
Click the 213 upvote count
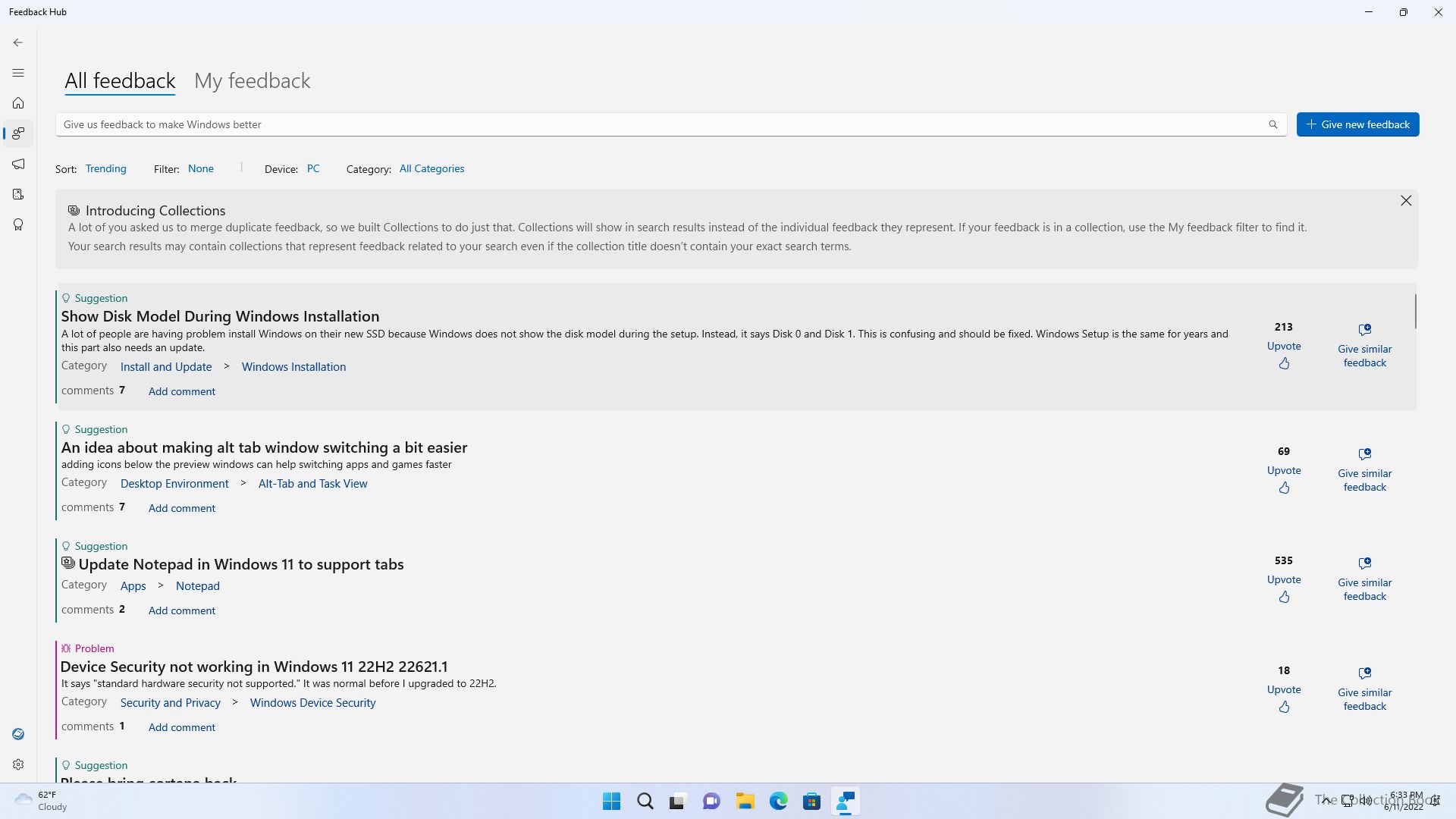(1284, 327)
